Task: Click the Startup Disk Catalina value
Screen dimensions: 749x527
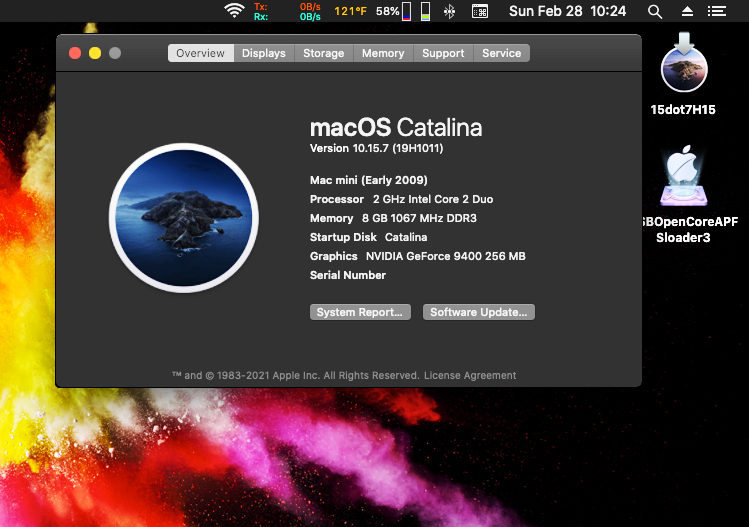Action: tap(406, 237)
